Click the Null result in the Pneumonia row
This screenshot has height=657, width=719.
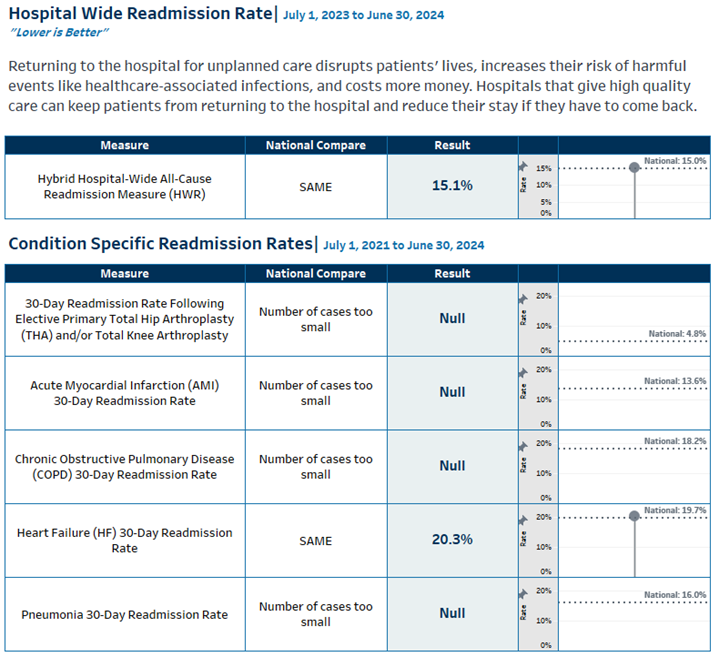coord(452,614)
